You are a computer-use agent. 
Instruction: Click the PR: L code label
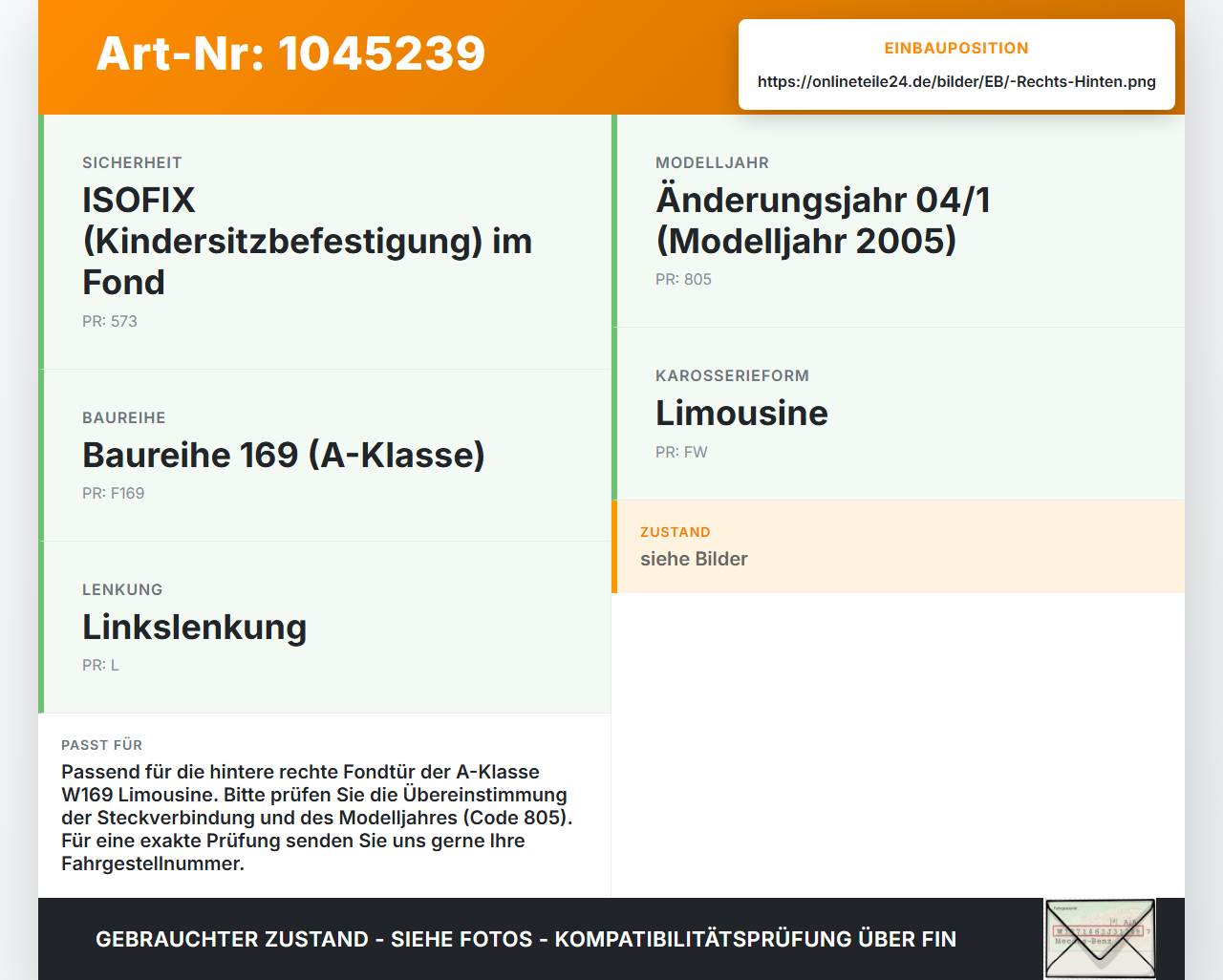(100, 665)
